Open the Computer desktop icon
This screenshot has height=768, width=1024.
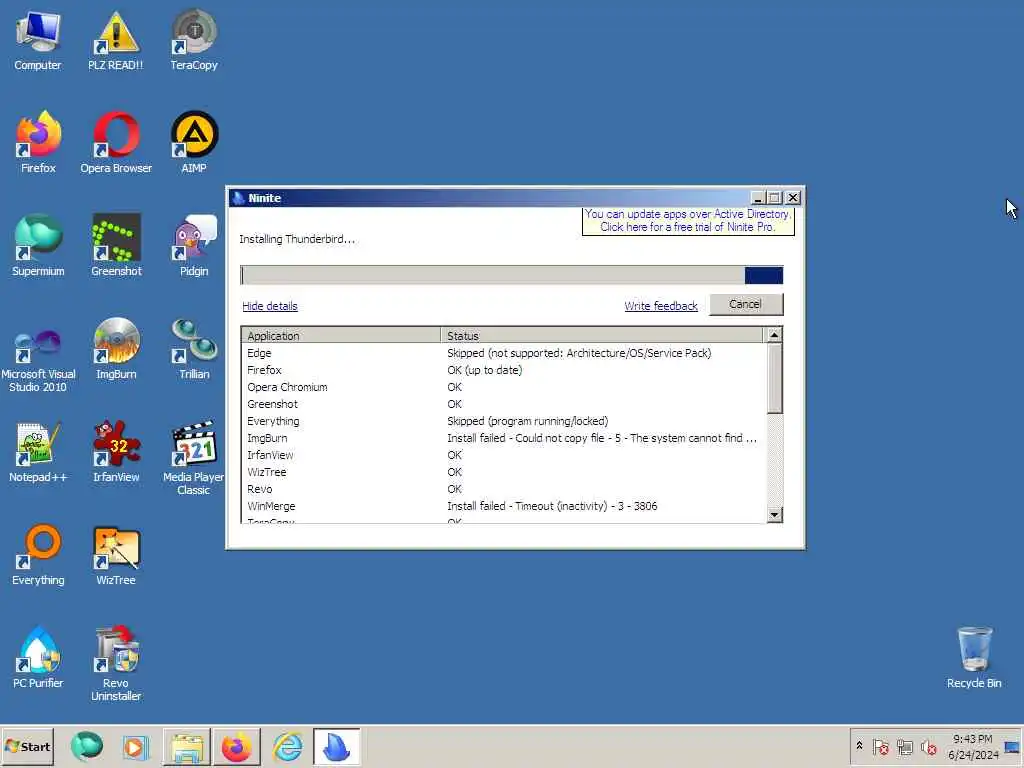click(38, 40)
